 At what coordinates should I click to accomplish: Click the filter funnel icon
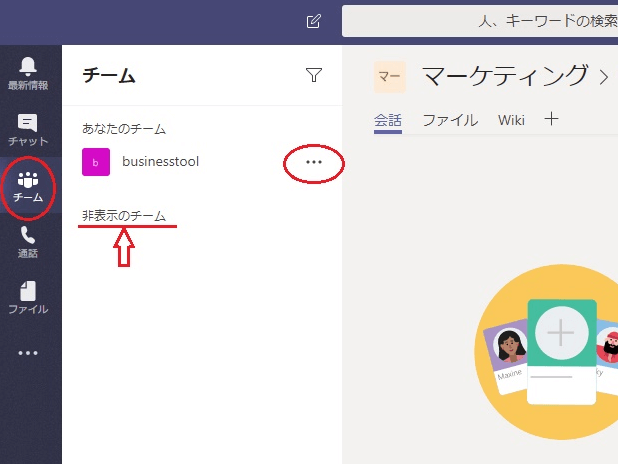(314, 75)
